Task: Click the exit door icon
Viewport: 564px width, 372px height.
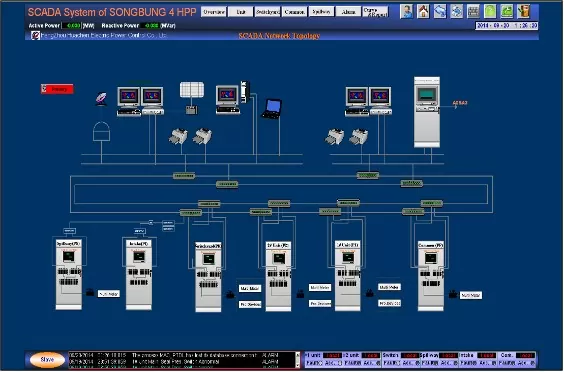Action: [x=524, y=12]
